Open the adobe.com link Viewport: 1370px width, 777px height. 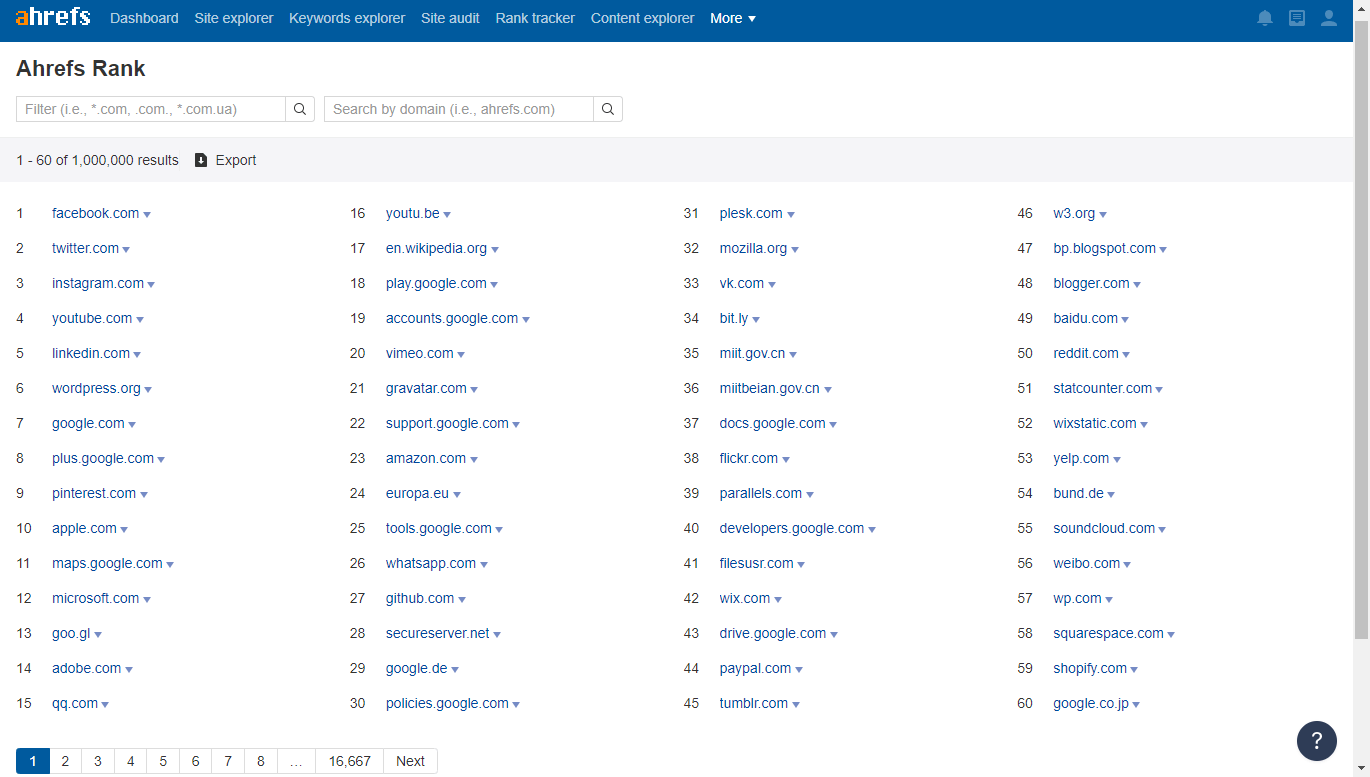click(87, 668)
